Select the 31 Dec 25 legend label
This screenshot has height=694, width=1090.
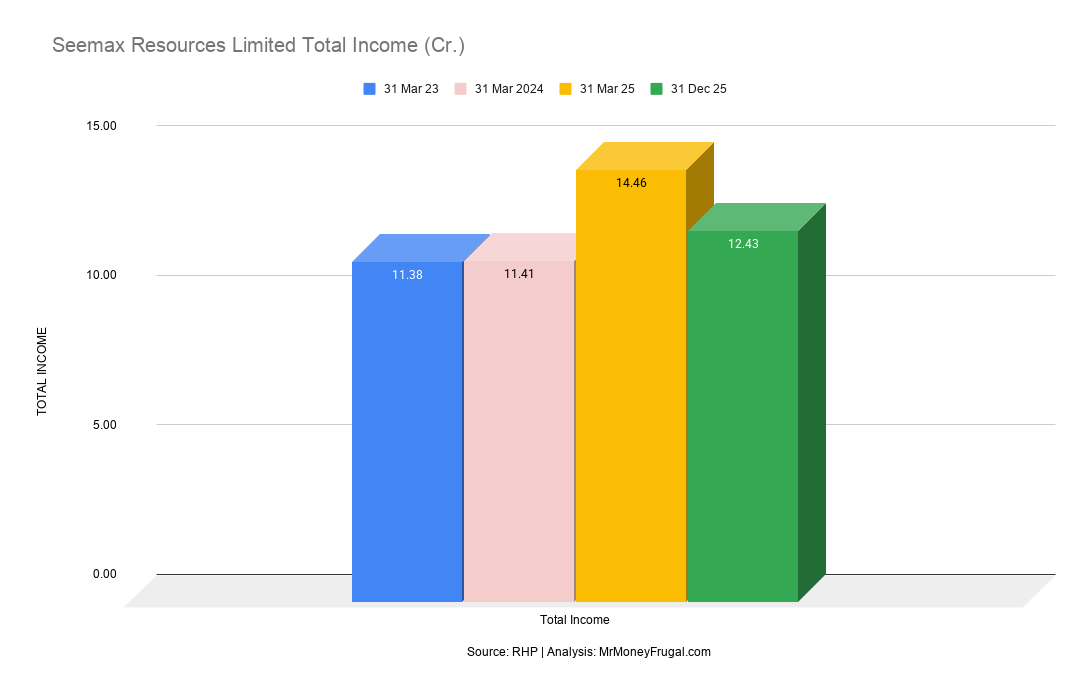coord(699,89)
